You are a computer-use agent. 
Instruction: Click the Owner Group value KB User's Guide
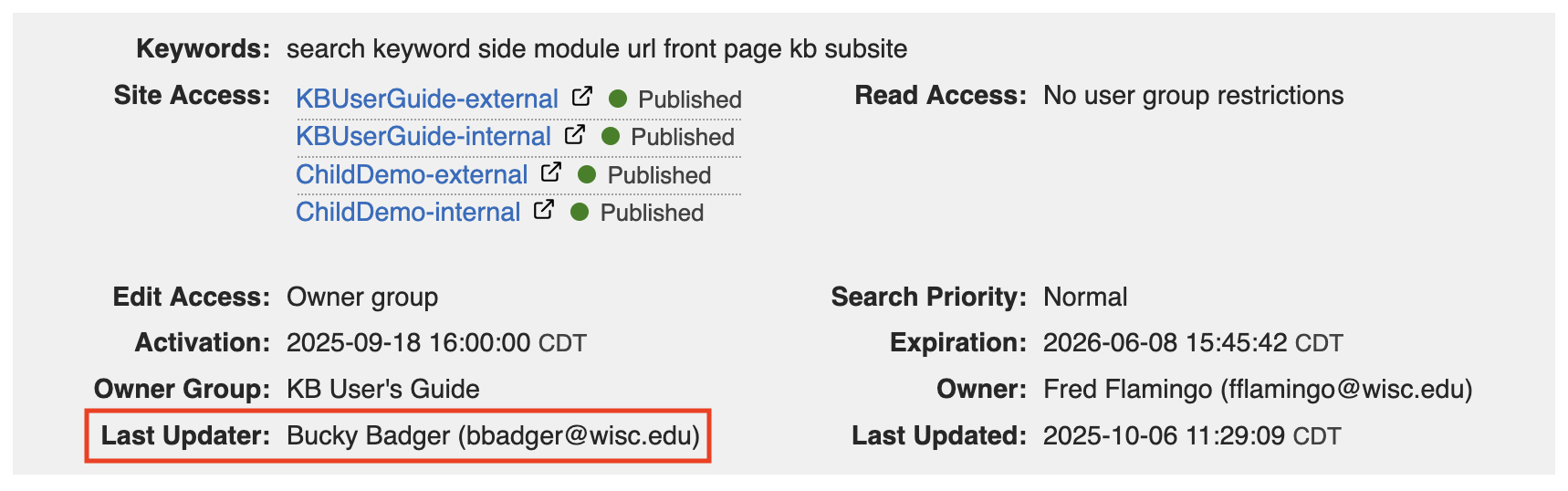point(382,390)
